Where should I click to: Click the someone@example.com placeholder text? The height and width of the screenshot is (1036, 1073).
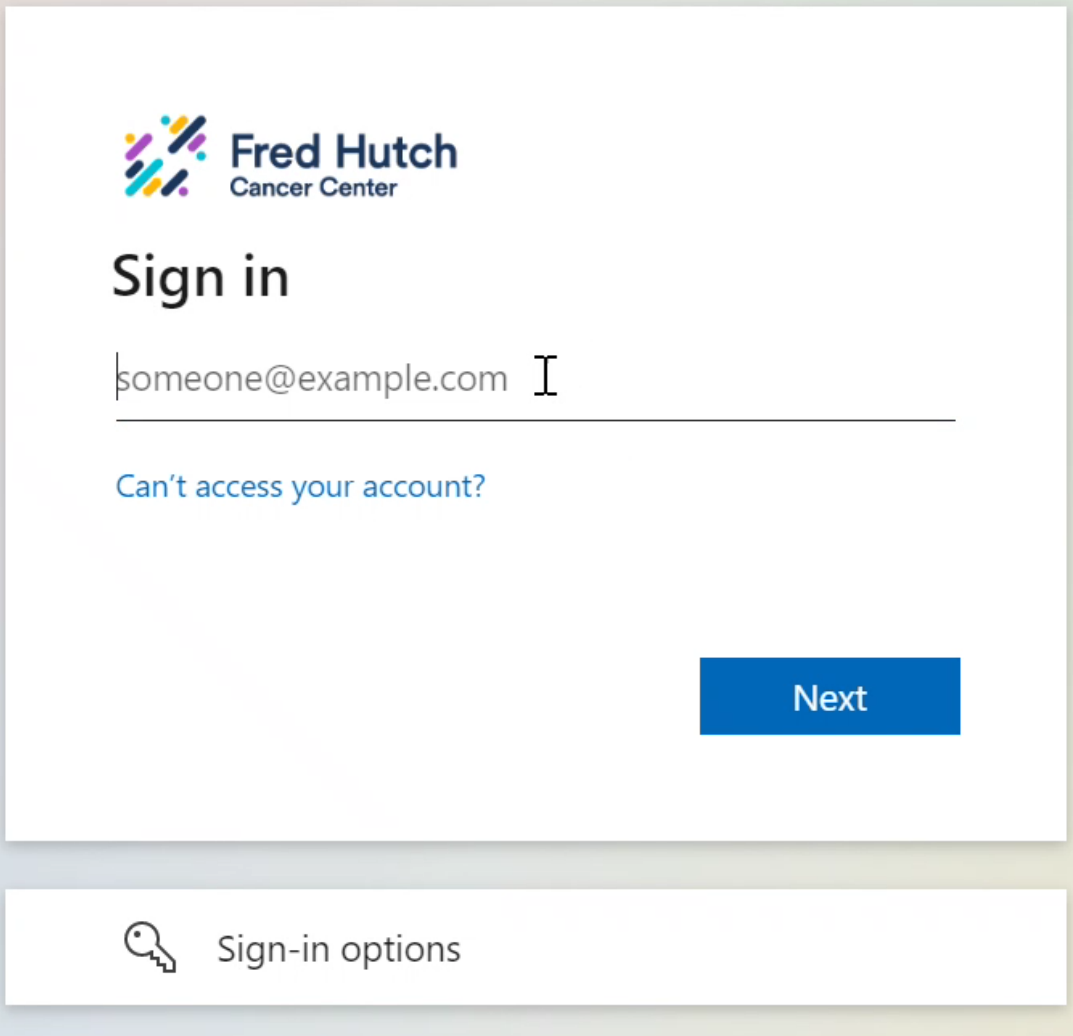(x=312, y=380)
